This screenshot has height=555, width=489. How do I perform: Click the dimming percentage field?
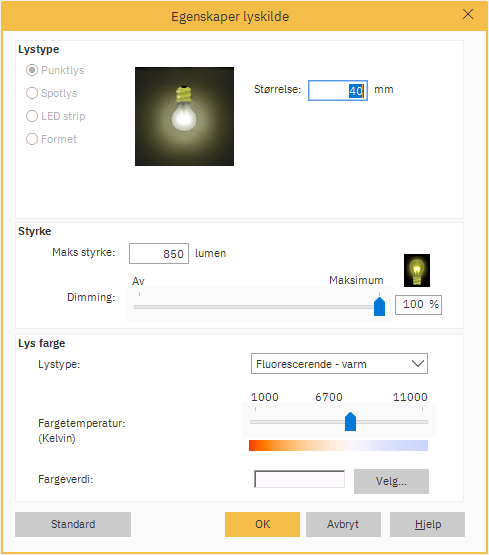[418, 305]
